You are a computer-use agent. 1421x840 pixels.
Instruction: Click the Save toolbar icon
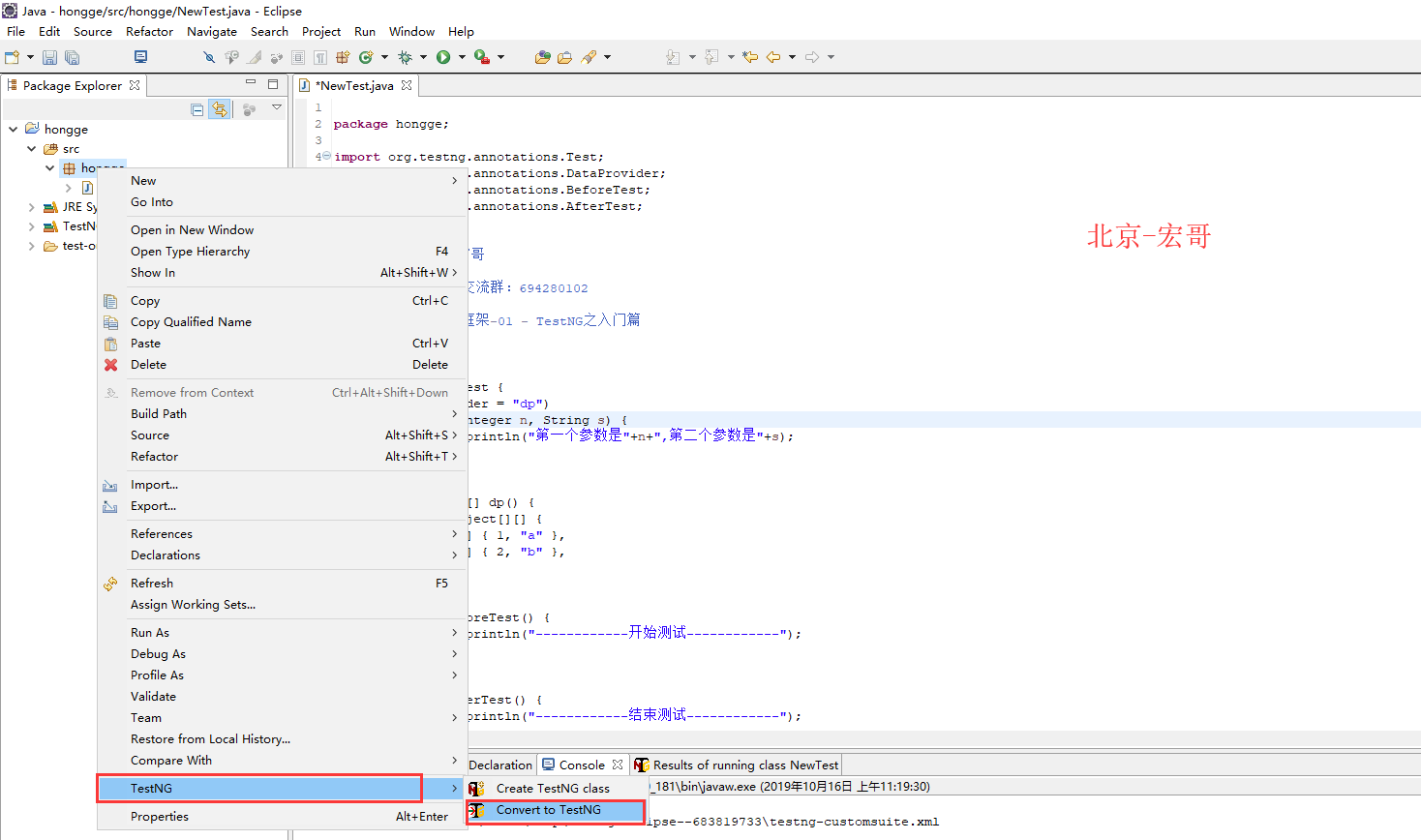click(x=49, y=57)
